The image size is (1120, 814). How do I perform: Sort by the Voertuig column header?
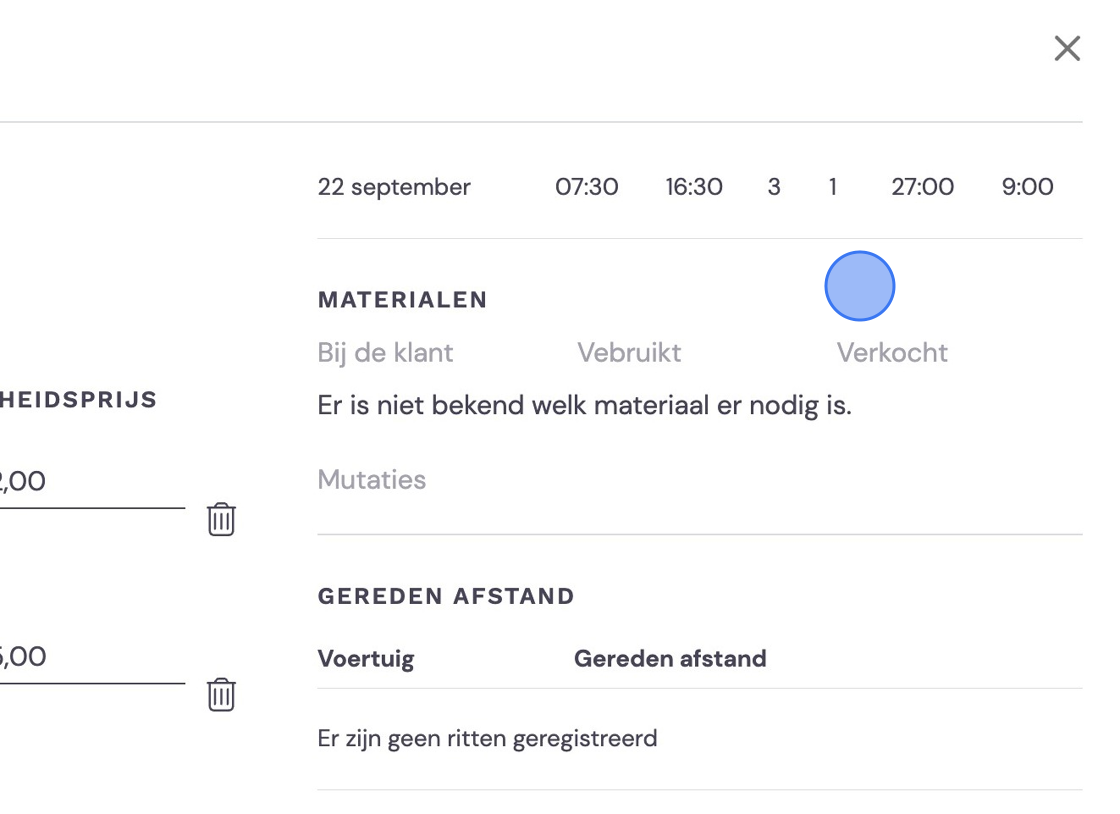pos(366,658)
